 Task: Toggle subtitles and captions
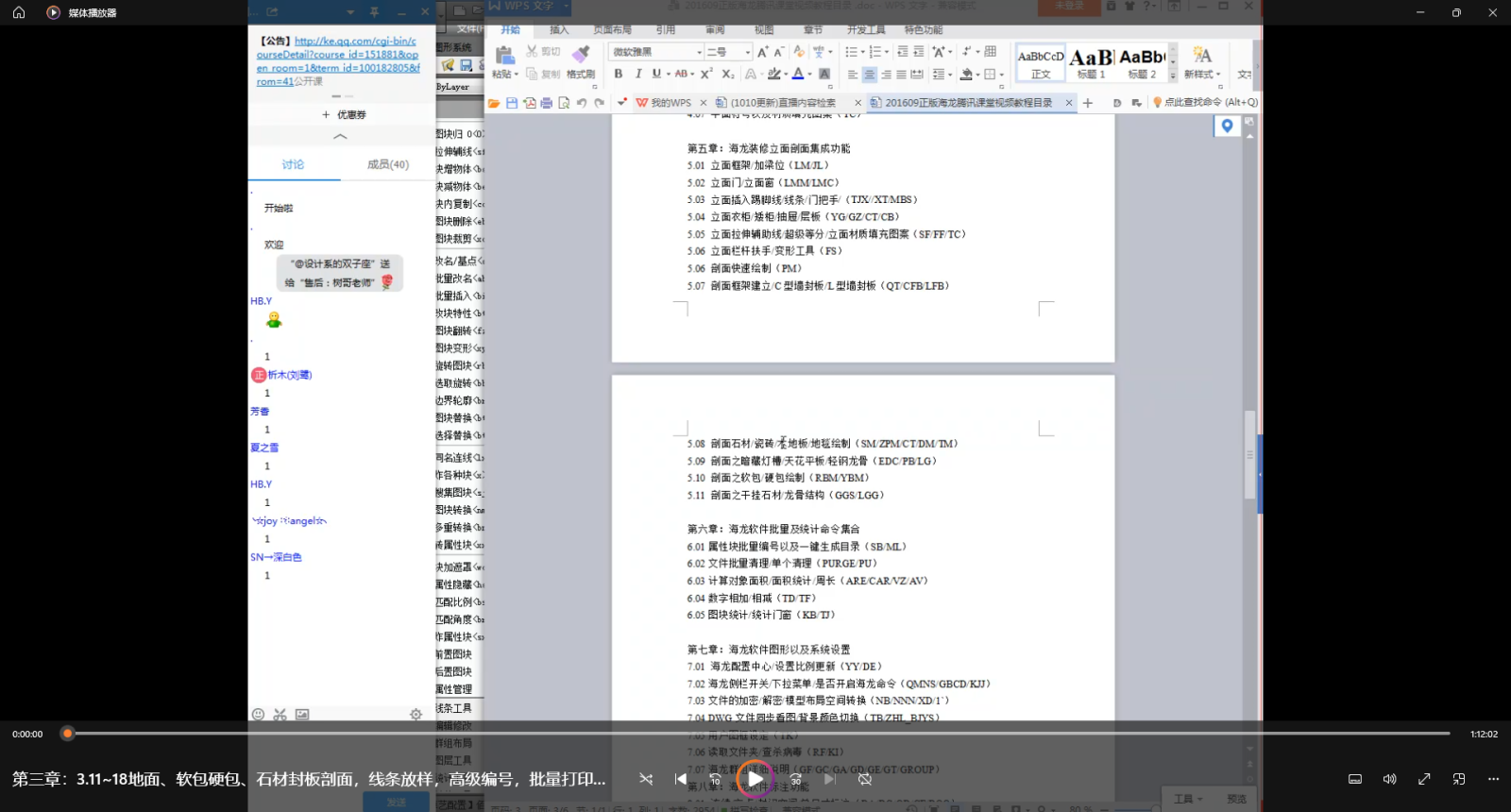click(x=1354, y=779)
